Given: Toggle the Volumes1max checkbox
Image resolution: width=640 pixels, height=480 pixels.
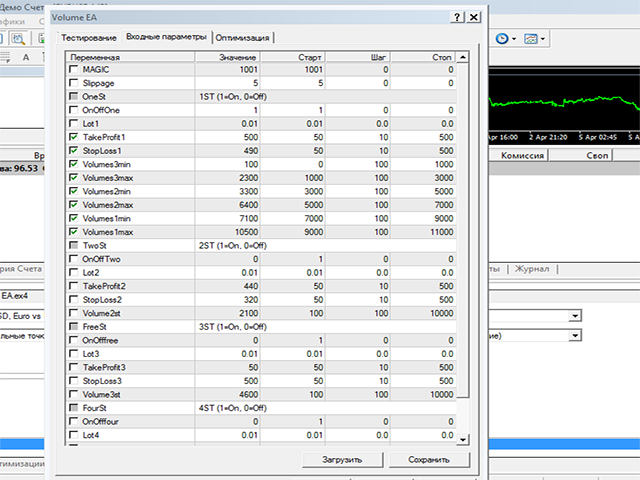Looking at the screenshot, I should (74, 232).
